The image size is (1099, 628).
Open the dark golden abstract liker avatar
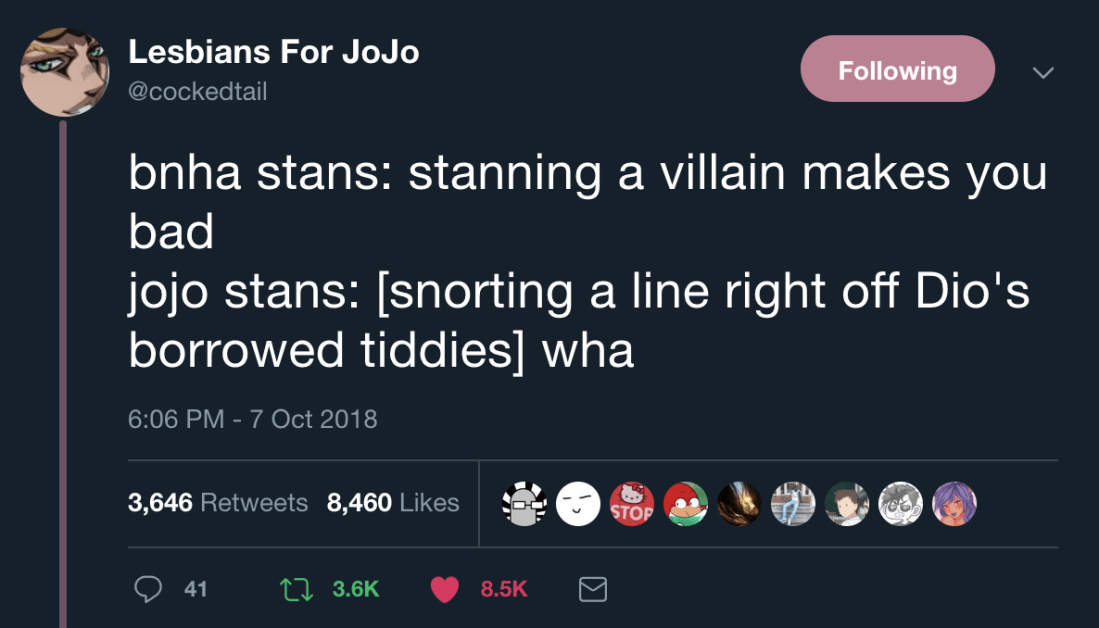(x=739, y=504)
